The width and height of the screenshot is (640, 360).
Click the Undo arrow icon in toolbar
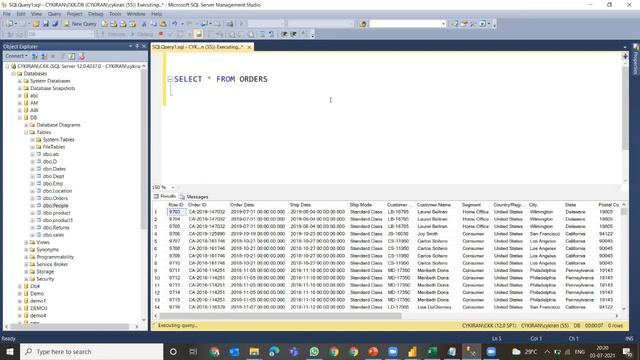[x=175, y=24]
